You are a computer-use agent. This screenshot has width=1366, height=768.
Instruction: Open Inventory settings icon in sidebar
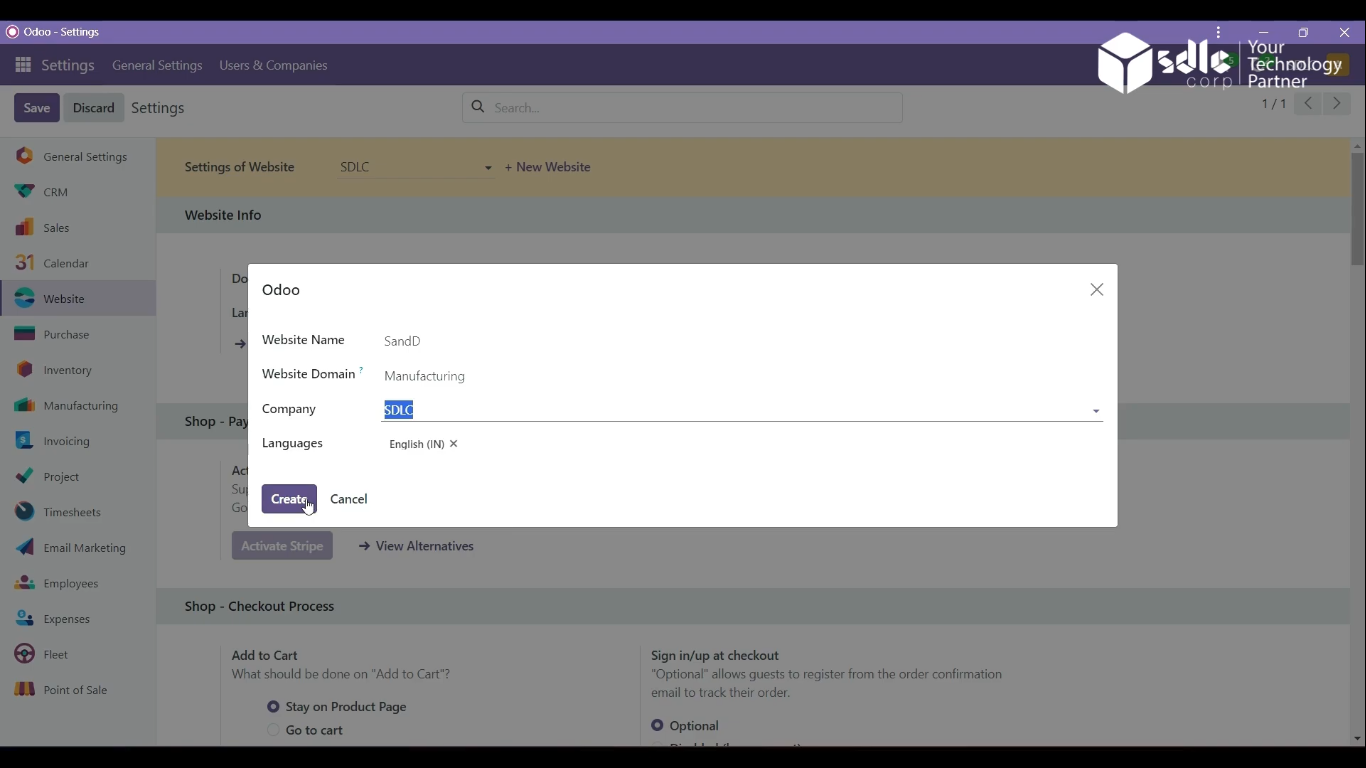pyautogui.click(x=24, y=370)
